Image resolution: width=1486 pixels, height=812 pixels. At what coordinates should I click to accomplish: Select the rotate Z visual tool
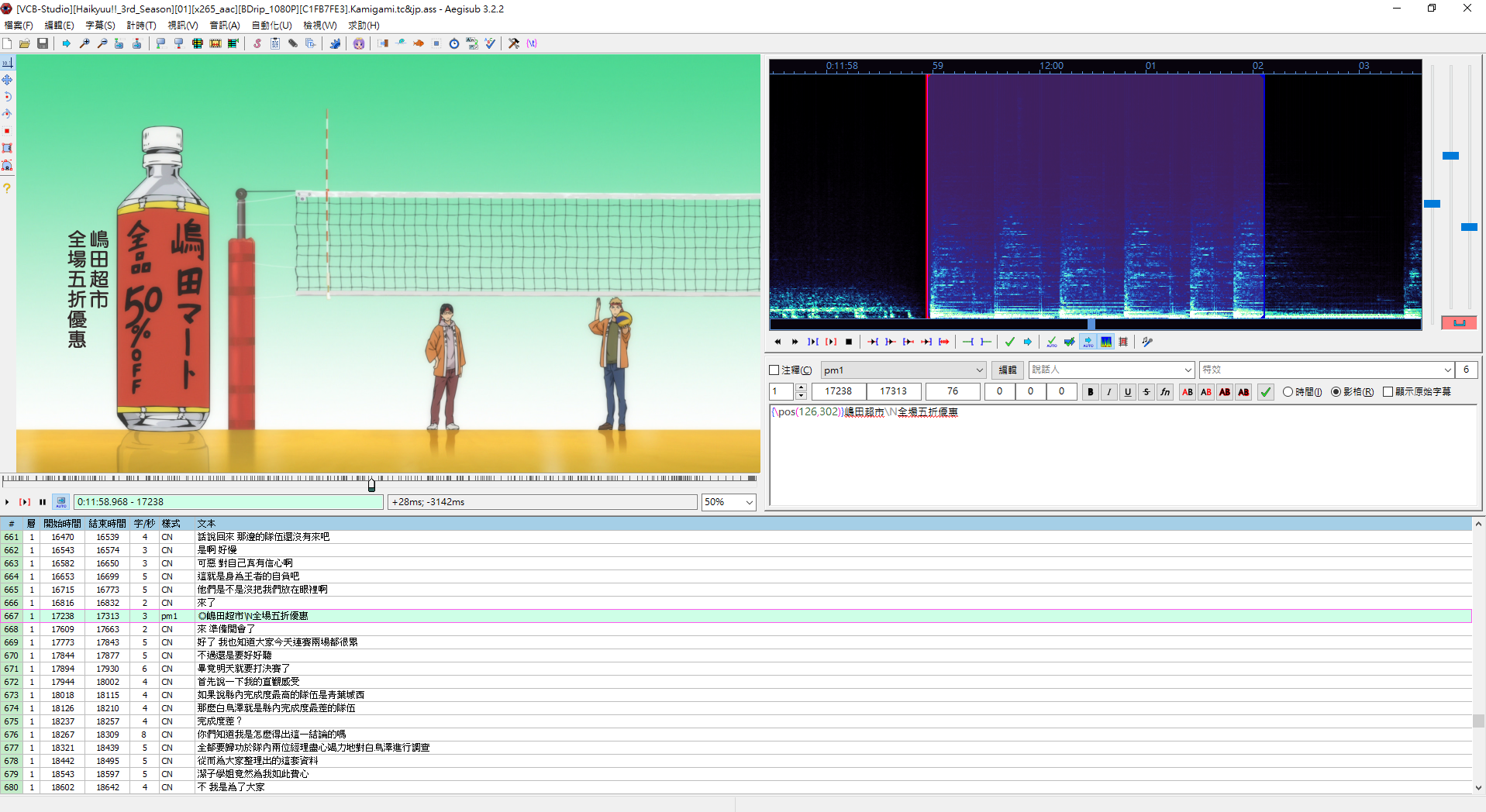7,97
